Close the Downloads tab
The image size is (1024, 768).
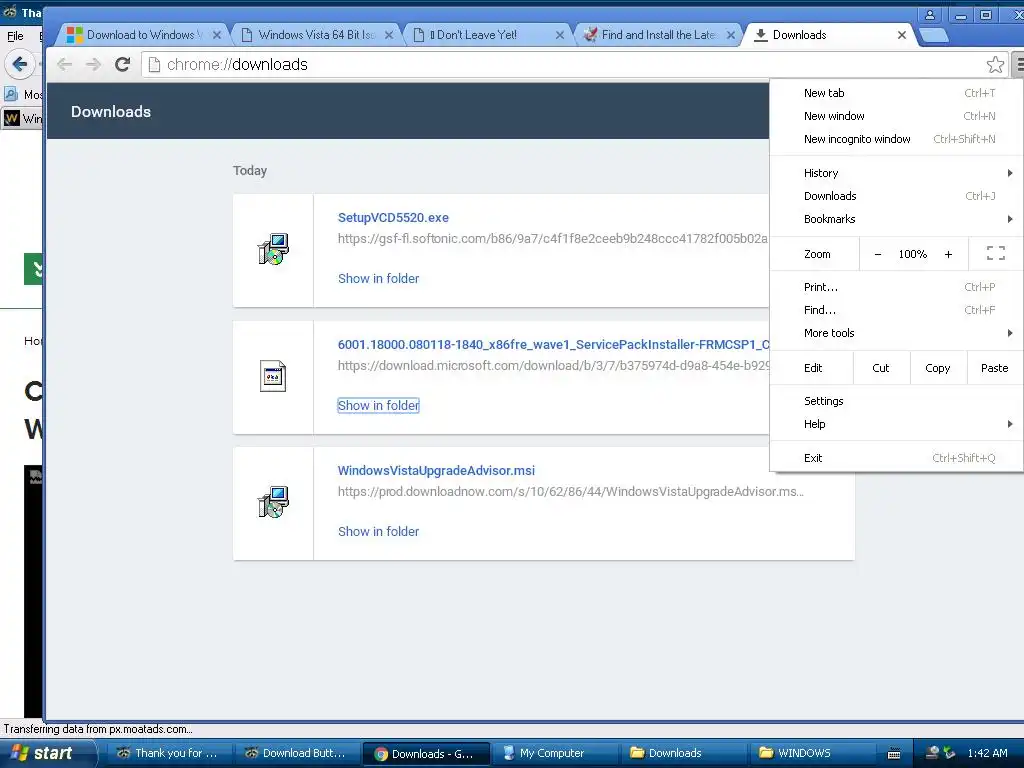click(x=902, y=35)
